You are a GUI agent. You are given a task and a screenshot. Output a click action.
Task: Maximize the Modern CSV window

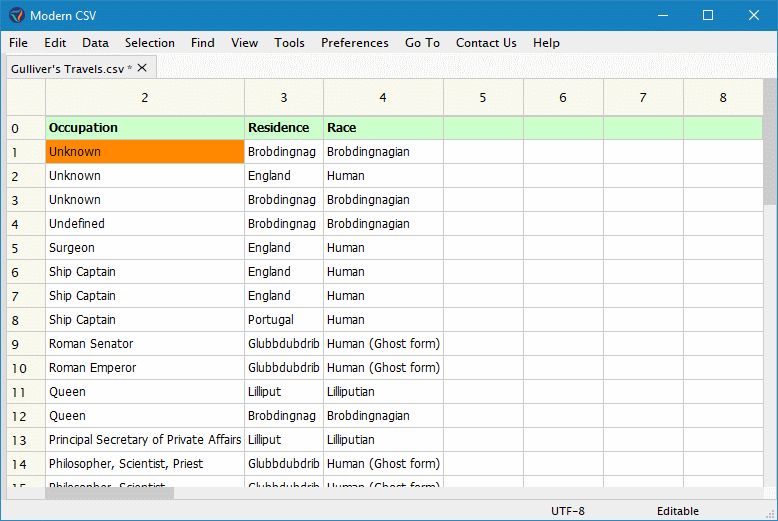click(x=708, y=15)
